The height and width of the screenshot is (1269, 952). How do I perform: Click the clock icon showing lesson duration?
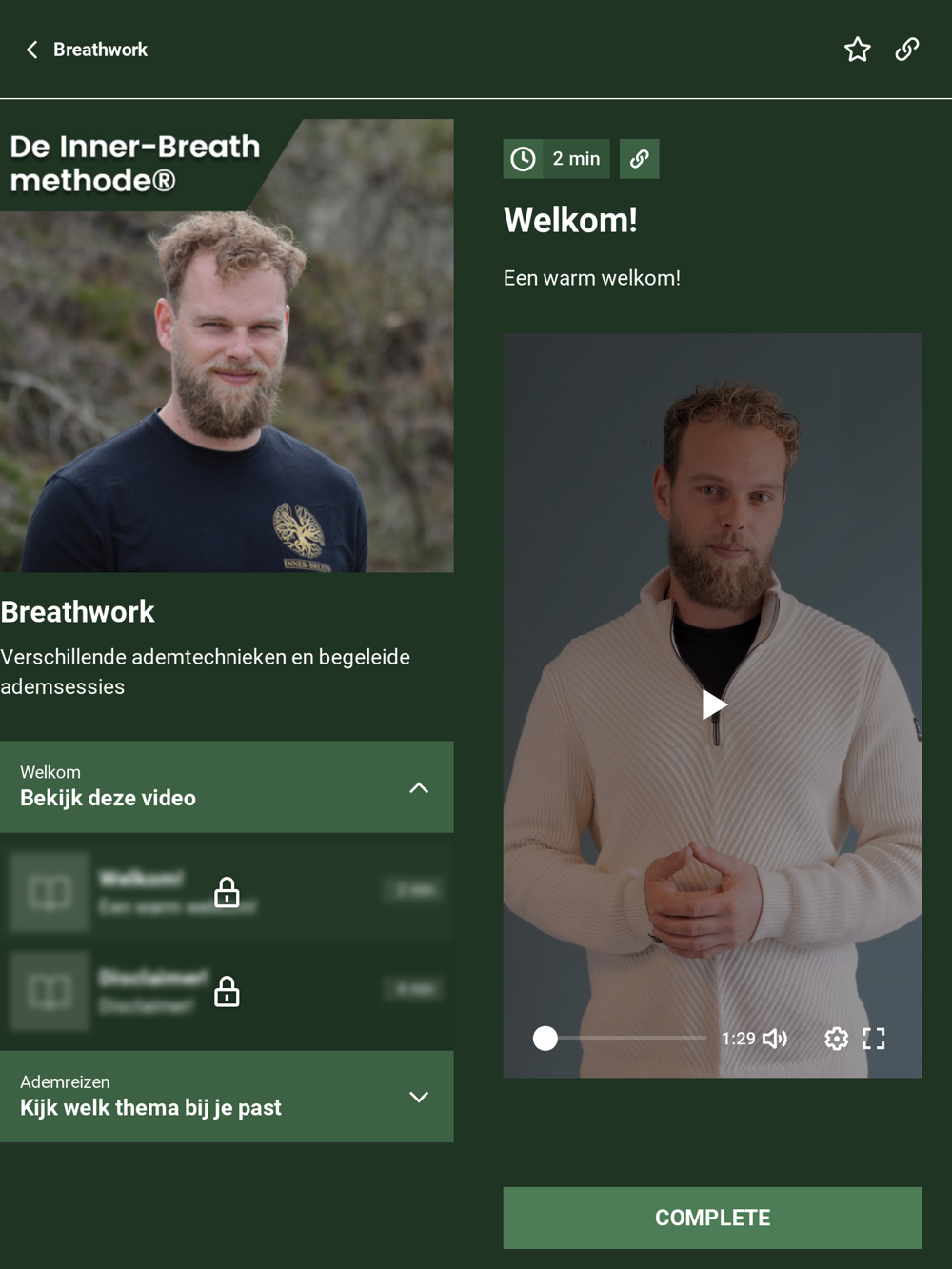click(523, 159)
